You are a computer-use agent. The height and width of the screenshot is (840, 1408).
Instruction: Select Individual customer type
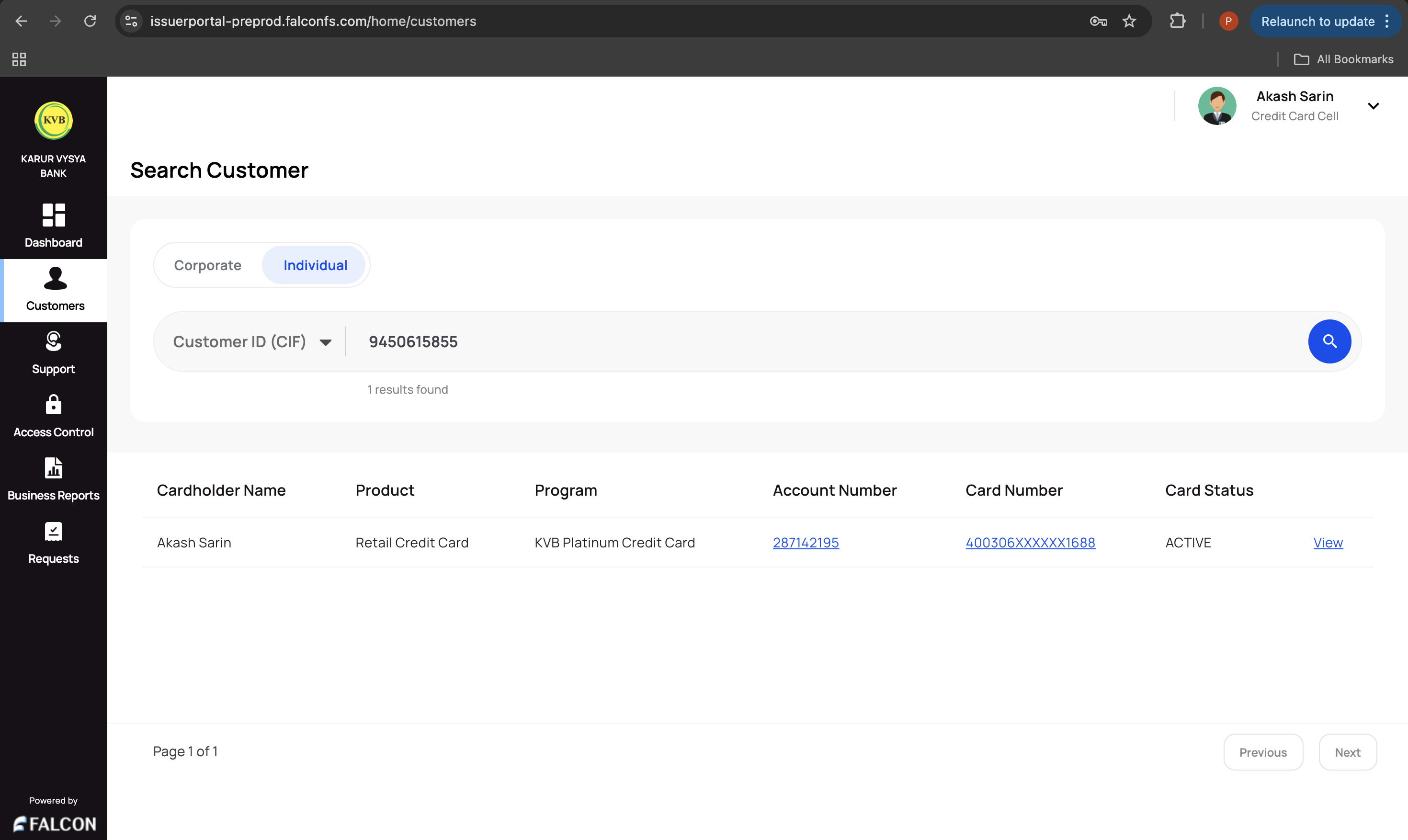pos(315,265)
